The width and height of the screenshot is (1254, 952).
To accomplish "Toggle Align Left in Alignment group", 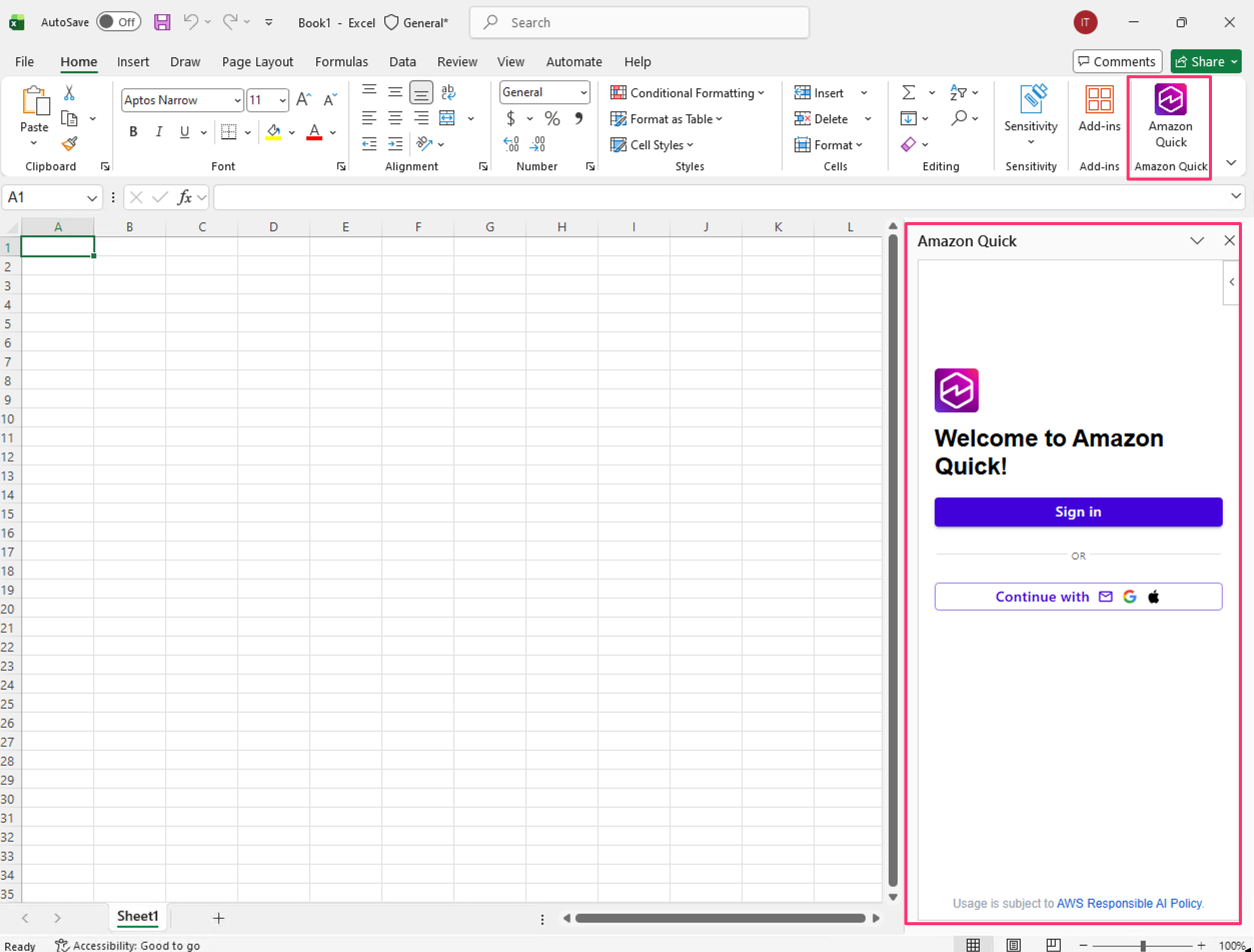I will pyautogui.click(x=370, y=119).
